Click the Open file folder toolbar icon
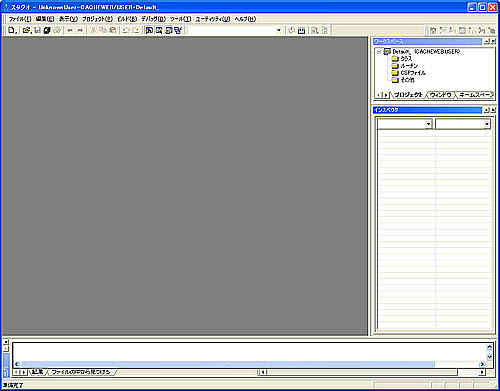 (26, 30)
